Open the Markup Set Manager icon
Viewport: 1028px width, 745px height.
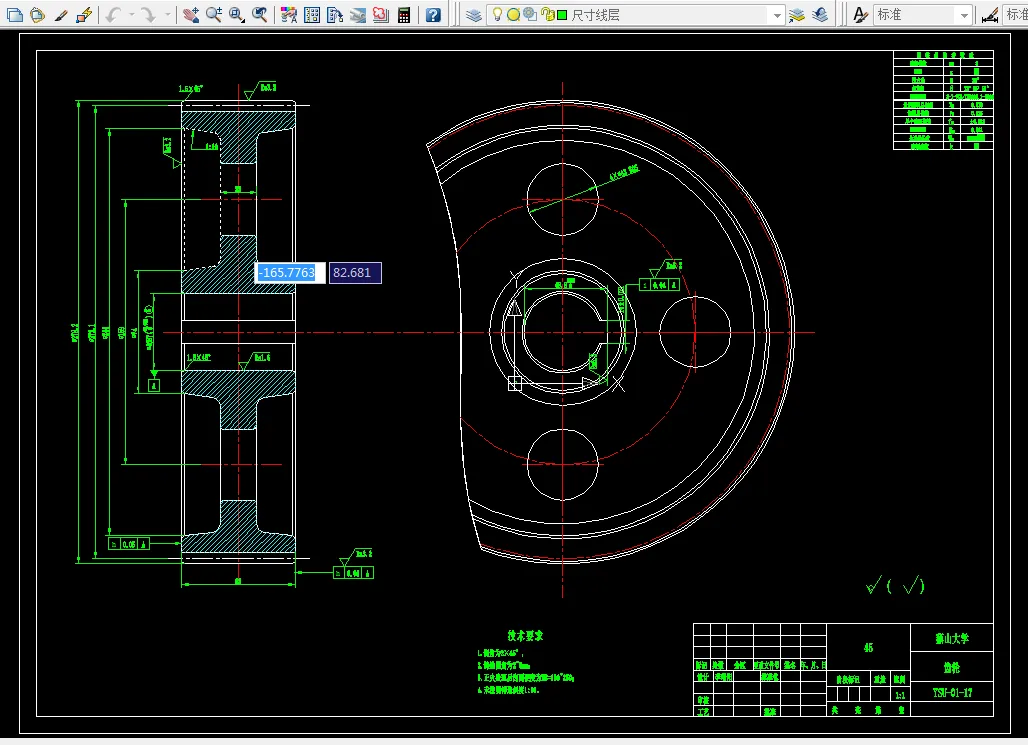pyautogui.click(x=381, y=14)
